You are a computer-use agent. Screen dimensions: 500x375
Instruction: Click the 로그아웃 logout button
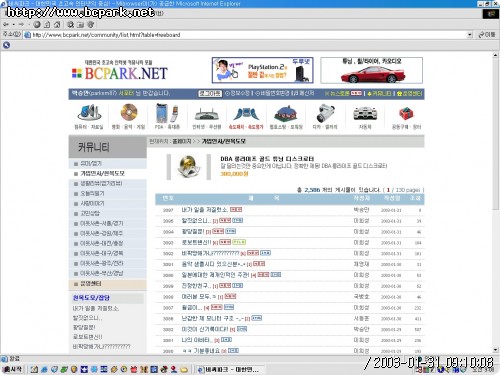tap(210, 93)
